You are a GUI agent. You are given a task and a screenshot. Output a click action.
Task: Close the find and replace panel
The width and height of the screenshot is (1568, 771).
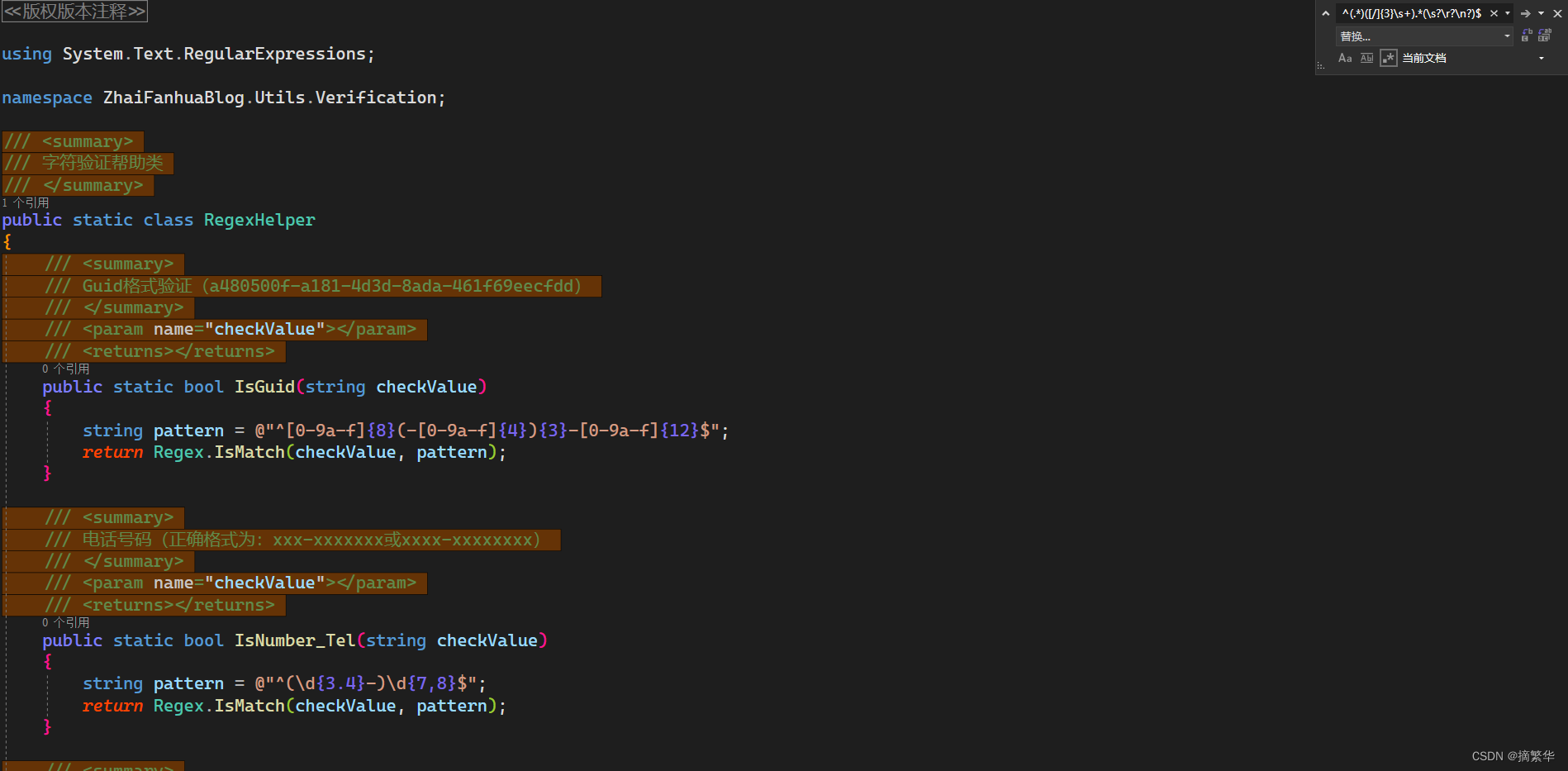[1557, 13]
